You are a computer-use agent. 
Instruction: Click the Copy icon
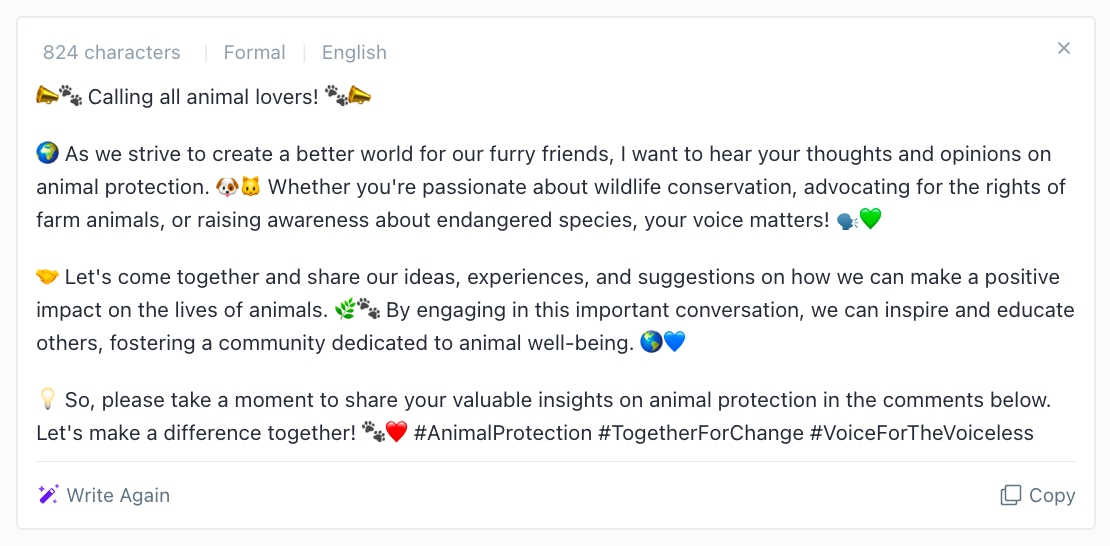click(x=1011, y=495)
